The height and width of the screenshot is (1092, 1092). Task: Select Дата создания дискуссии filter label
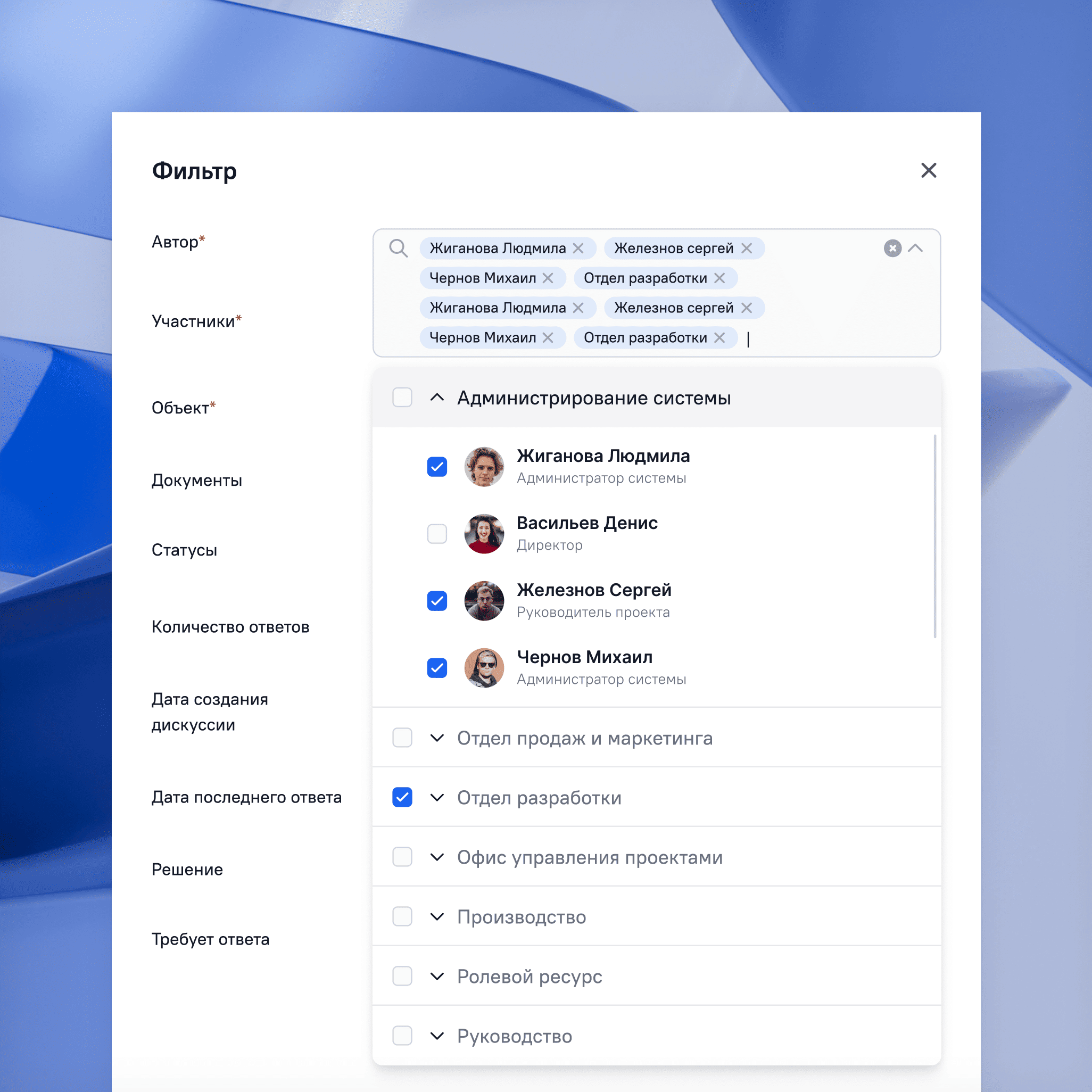tap(210, 712)
